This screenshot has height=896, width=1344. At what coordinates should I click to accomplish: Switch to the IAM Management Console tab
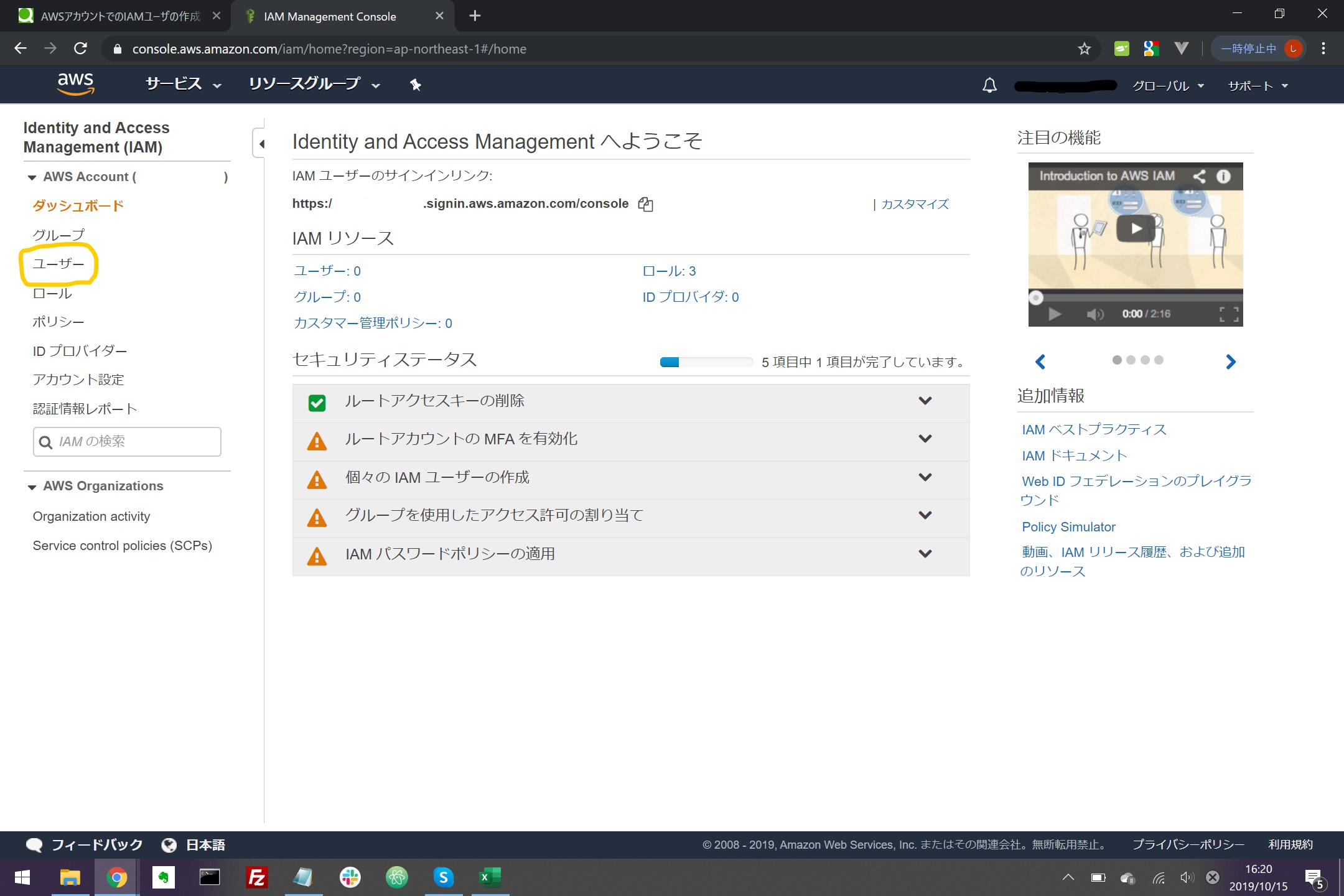tap(330, 16)
